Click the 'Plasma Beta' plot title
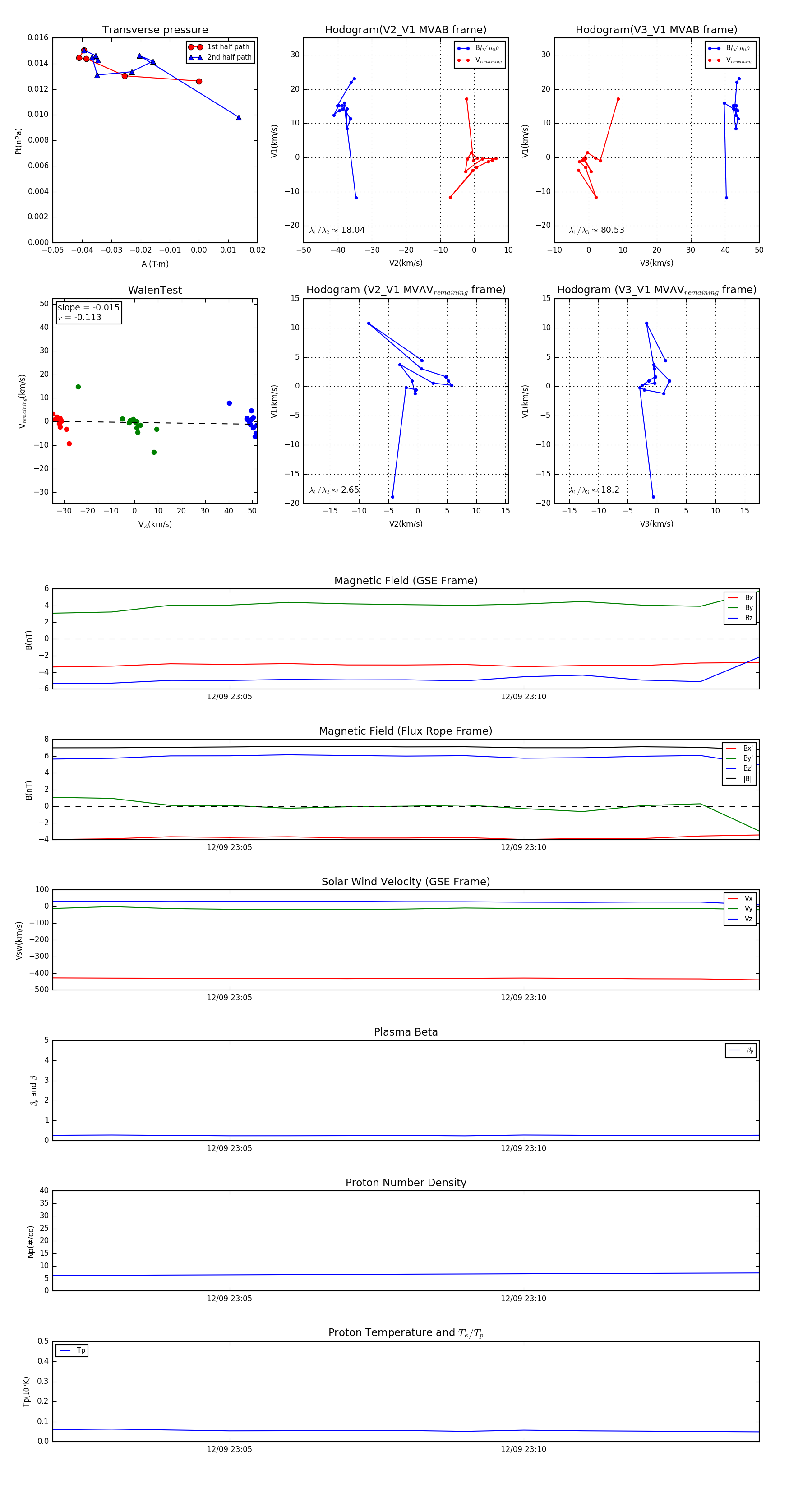 pos(406,1032)
